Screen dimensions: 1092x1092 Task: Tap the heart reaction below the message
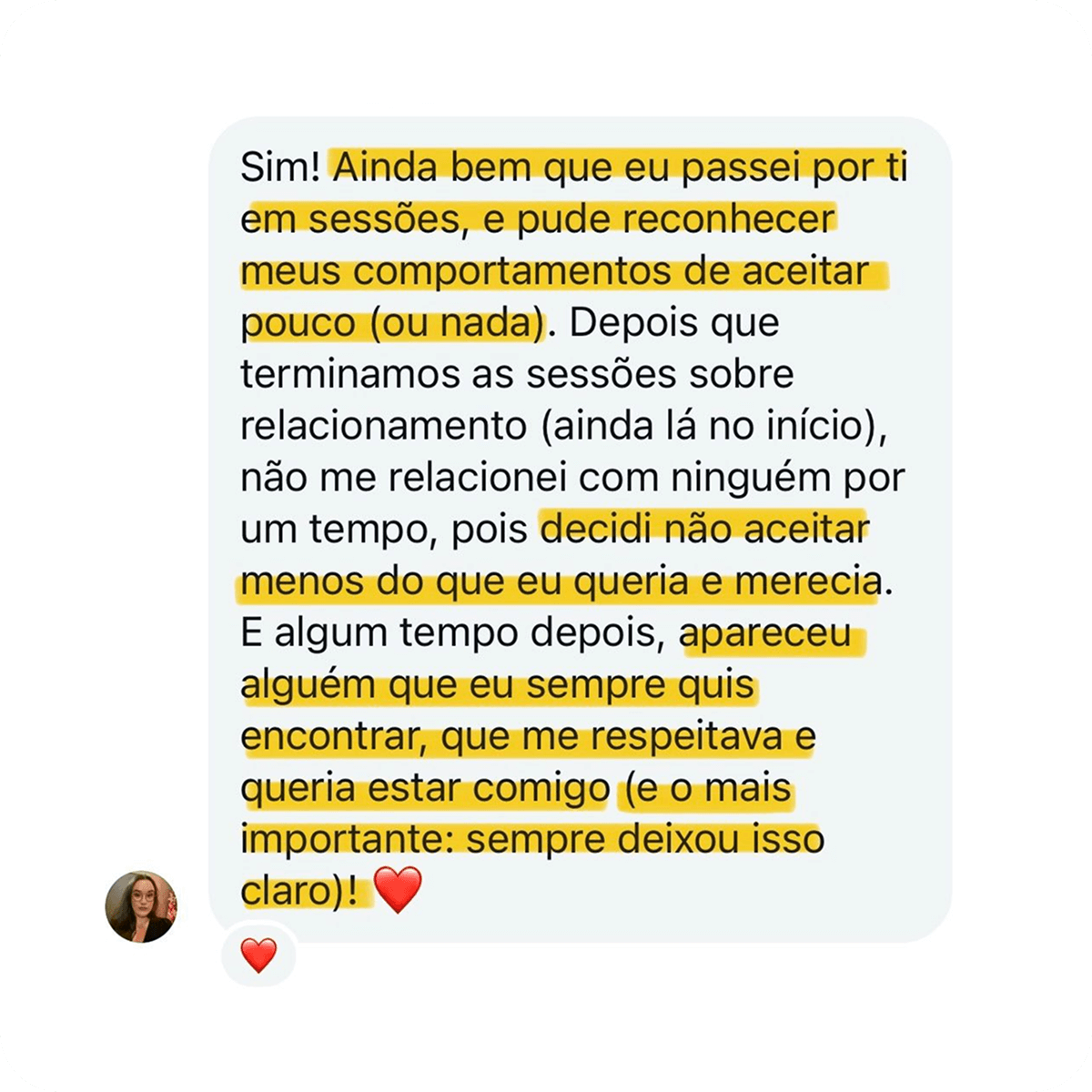pyautogui.click(x=258, y=955)
